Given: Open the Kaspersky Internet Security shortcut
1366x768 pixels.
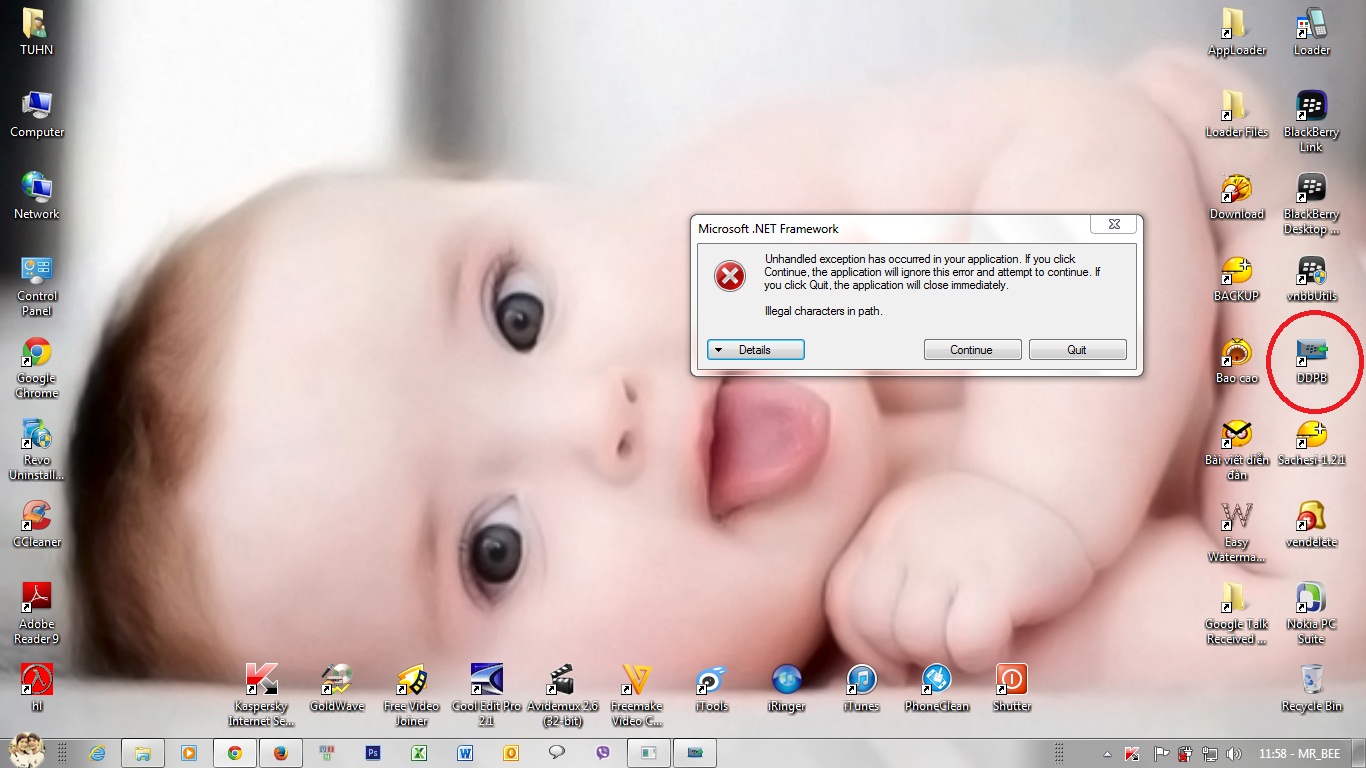Looking at the screenshot, I should pyautogui.click(x=261, y=681).
